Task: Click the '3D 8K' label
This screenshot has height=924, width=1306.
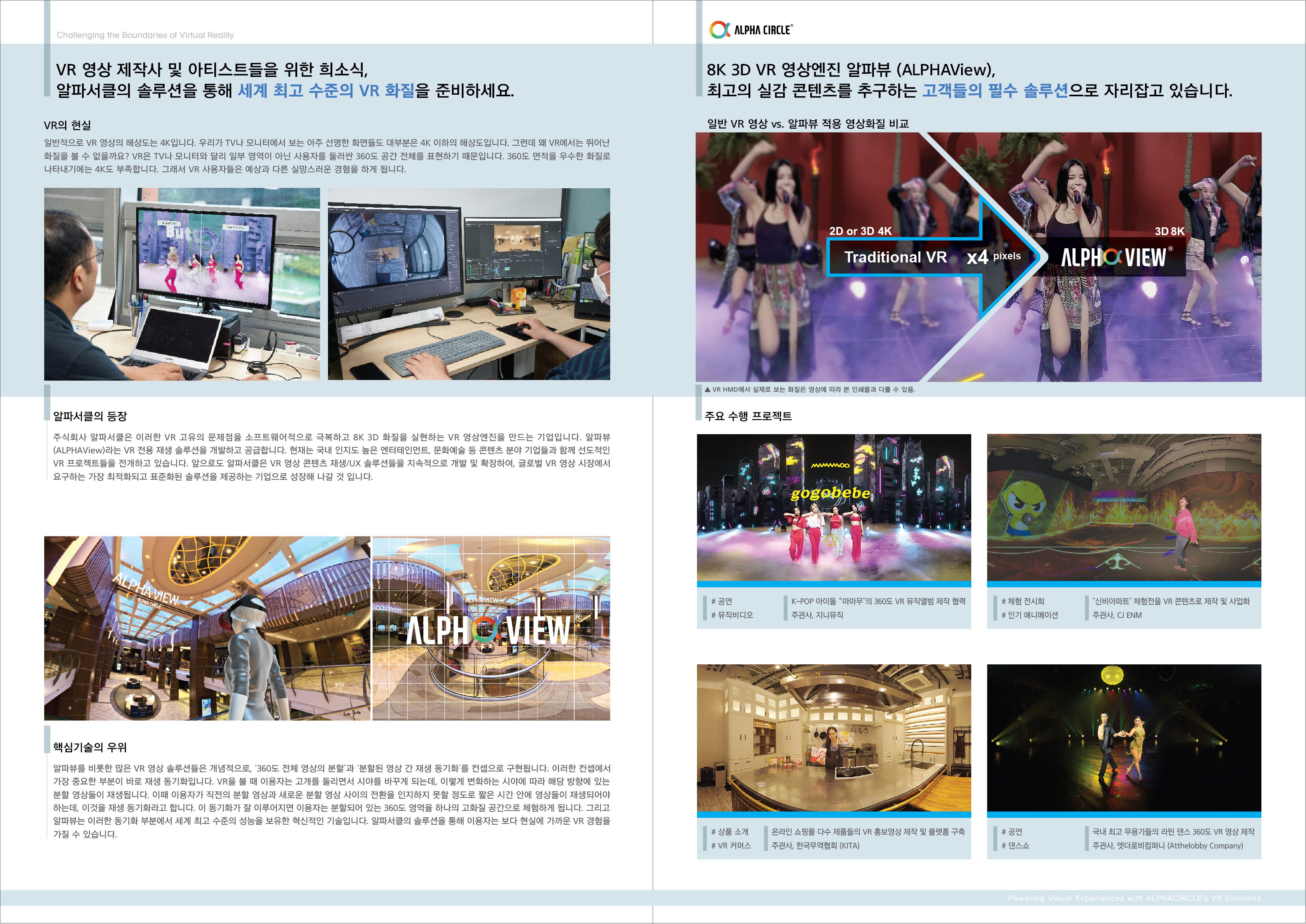Action: pos(1169,231)
